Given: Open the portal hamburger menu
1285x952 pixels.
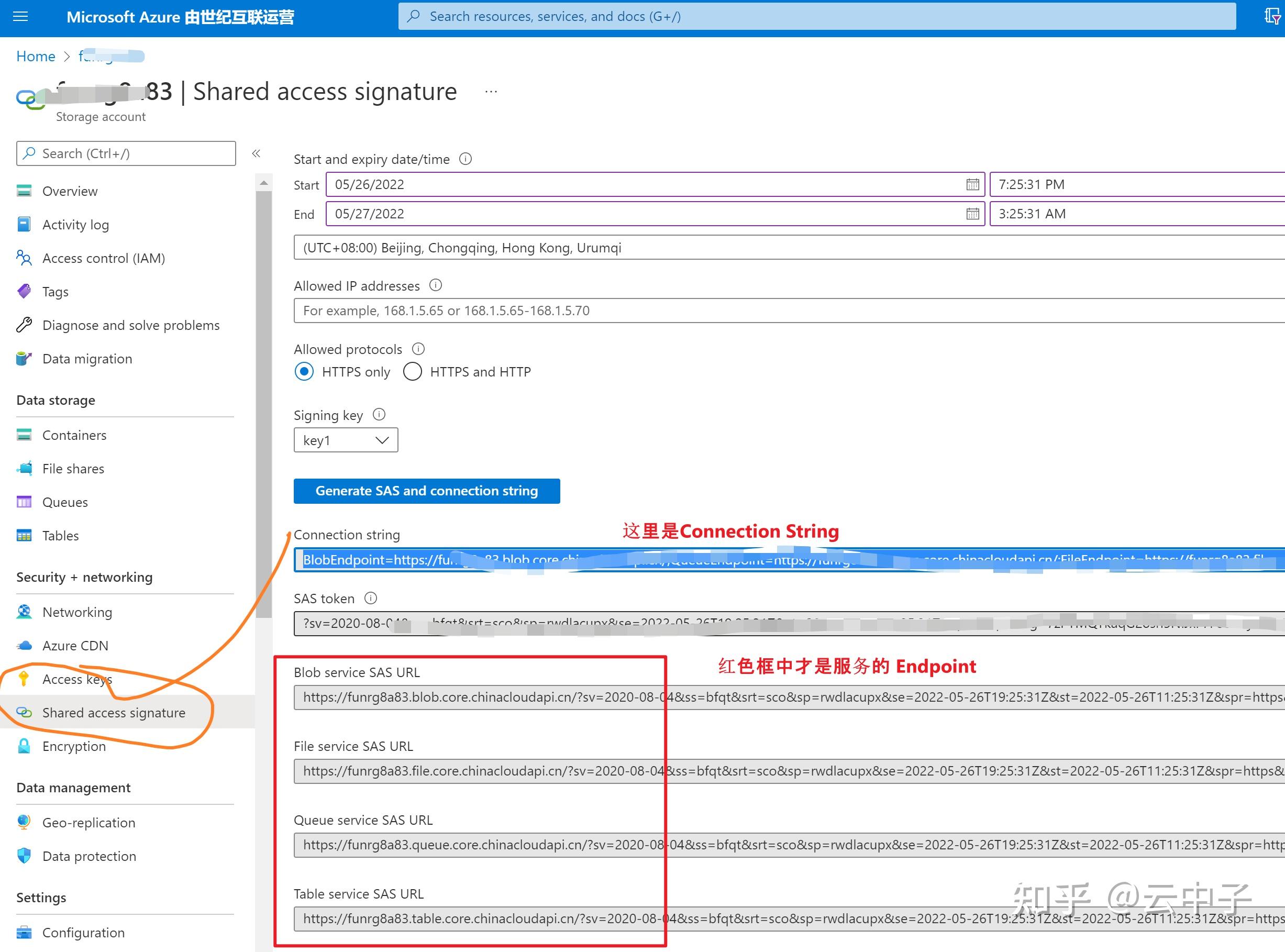Looking at the screenshot, I should 20,17.
